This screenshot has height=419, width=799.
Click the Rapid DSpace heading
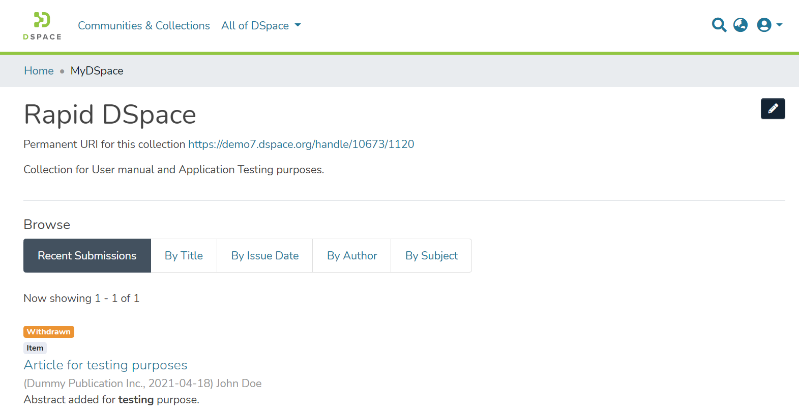pyautogui.click(x=110, y=113)
